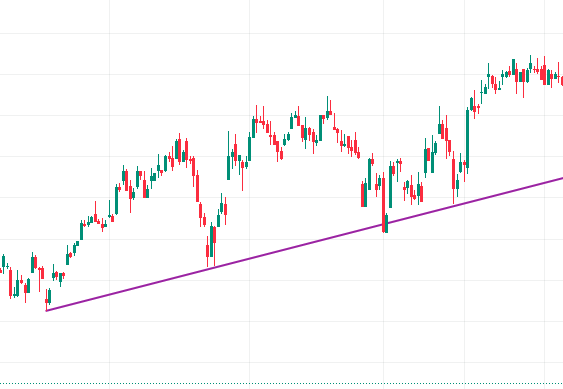563x389 pixels.
Task: Select the long red candle at far left decline
Action: (x=10, y=283)
